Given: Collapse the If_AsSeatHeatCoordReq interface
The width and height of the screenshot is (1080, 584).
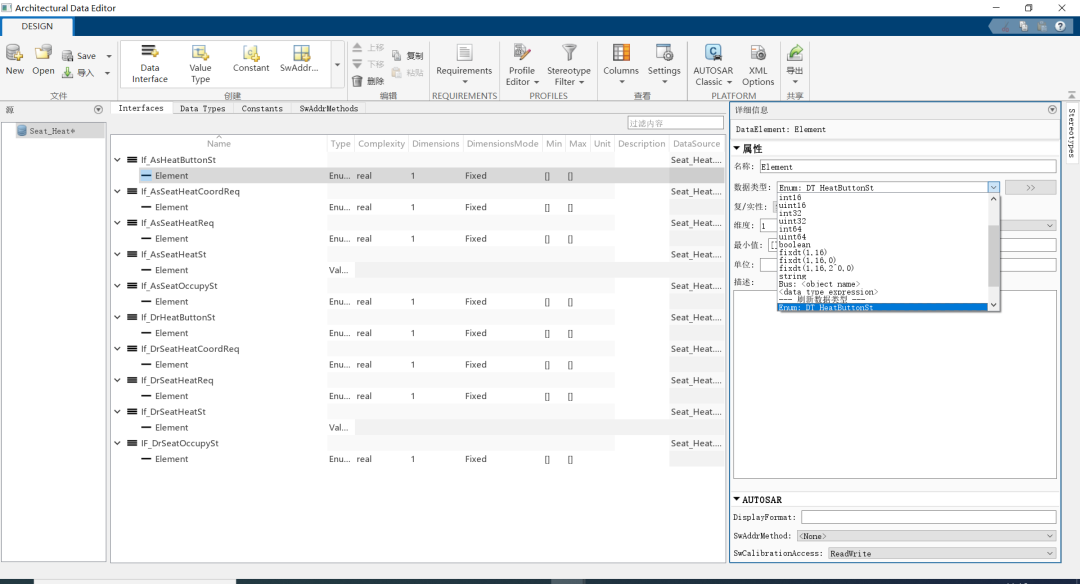Looking at the screenshot, I should (118, 191).
